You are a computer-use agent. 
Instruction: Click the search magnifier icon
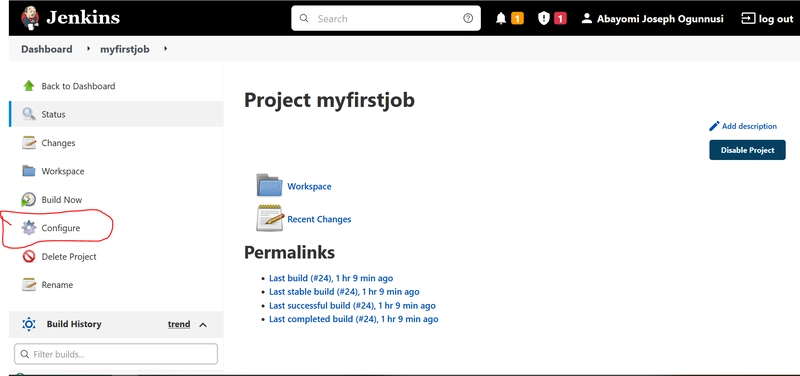pos(304,18)
